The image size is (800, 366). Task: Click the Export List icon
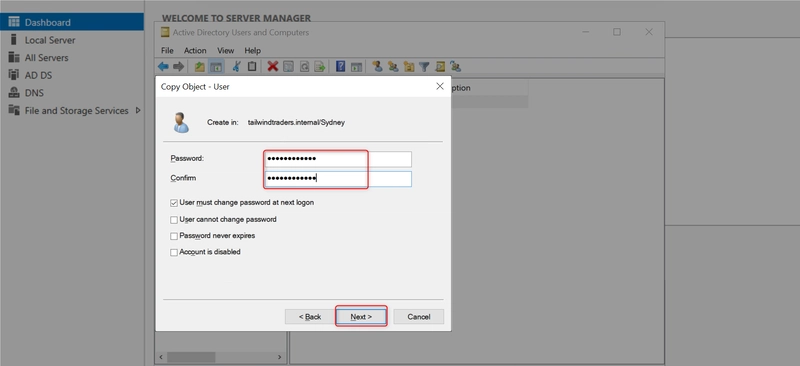[x=320, y=66]
